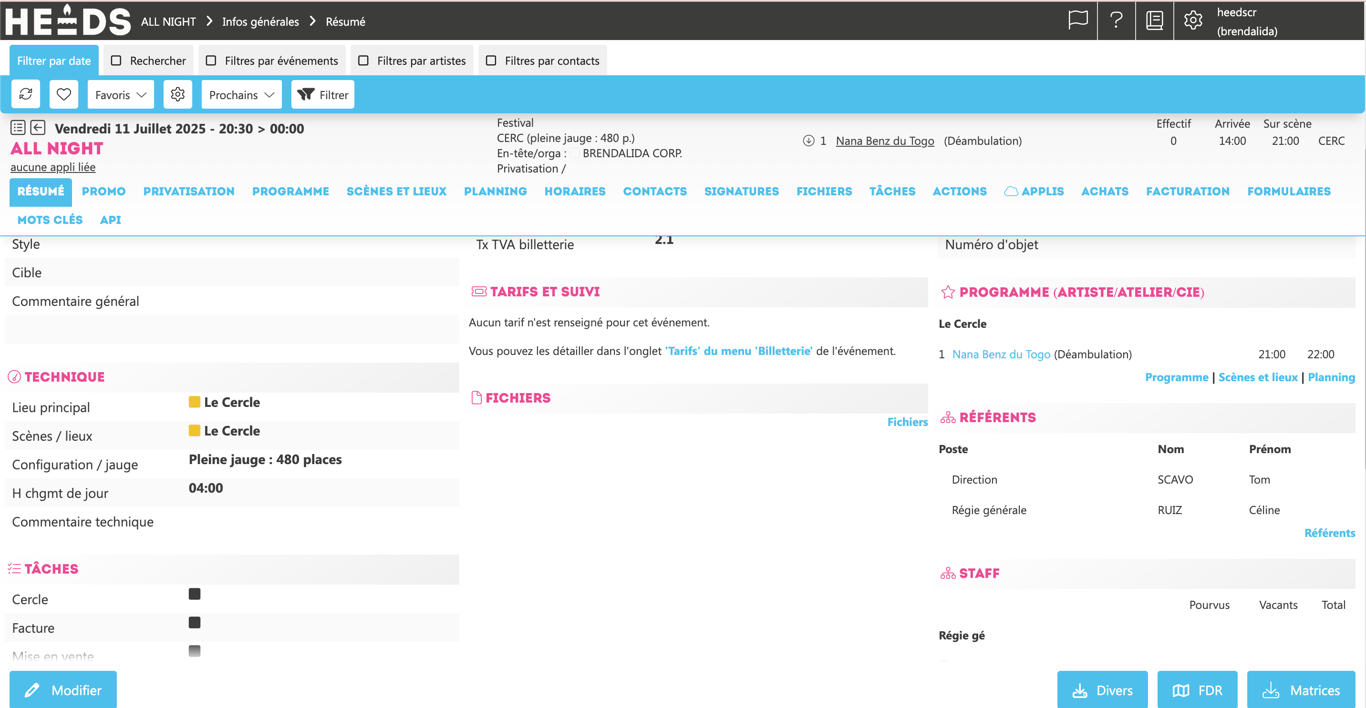Open the PROGRAMME tab
The height and width of the screenshot is (708, 1366).
point(291,191)
